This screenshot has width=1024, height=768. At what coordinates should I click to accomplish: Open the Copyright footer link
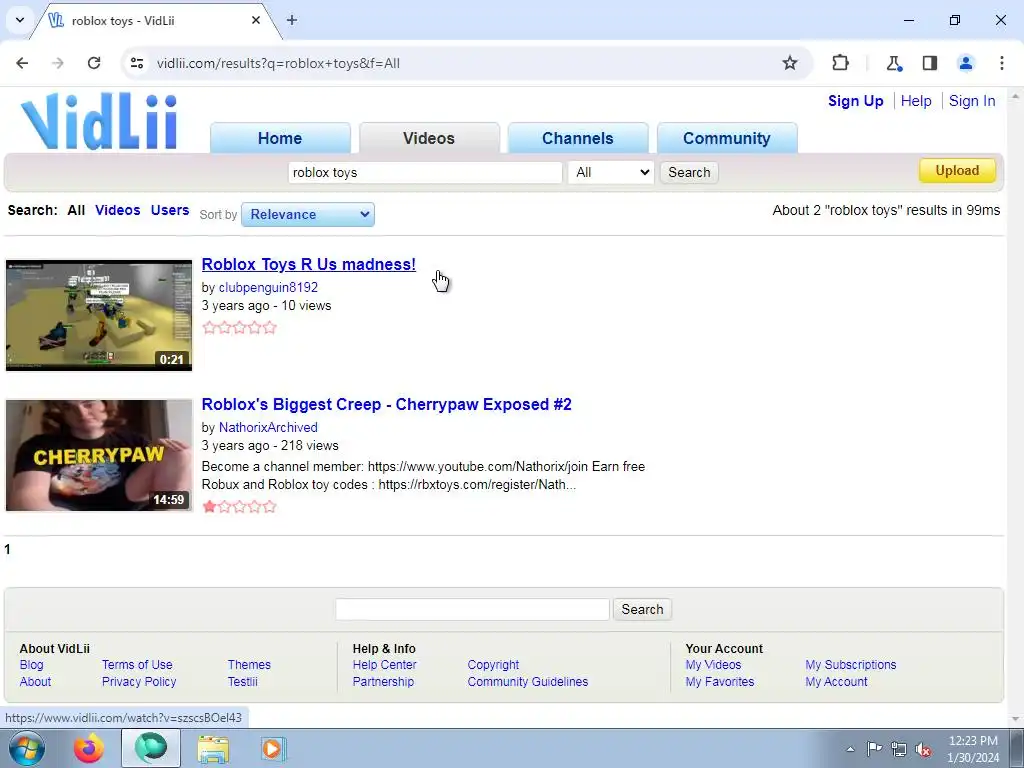[x=493, y=664]
